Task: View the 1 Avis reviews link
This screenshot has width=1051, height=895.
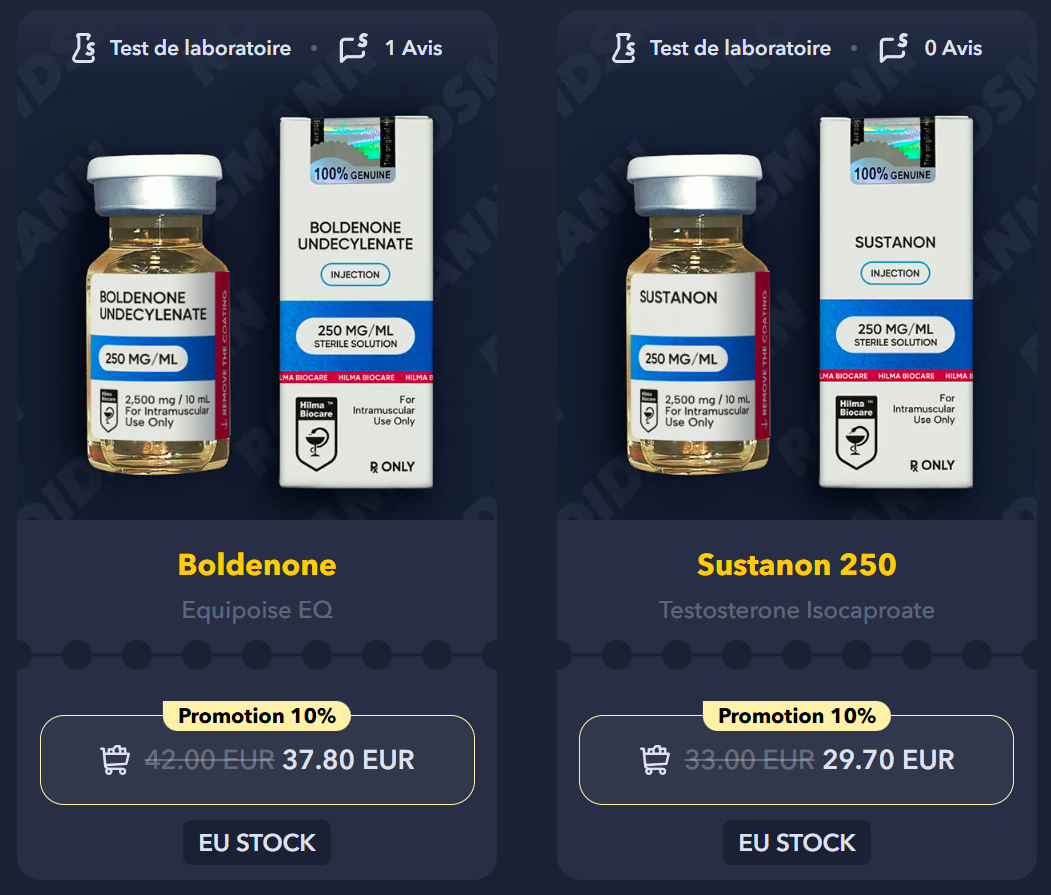Action: pos(414,48)
